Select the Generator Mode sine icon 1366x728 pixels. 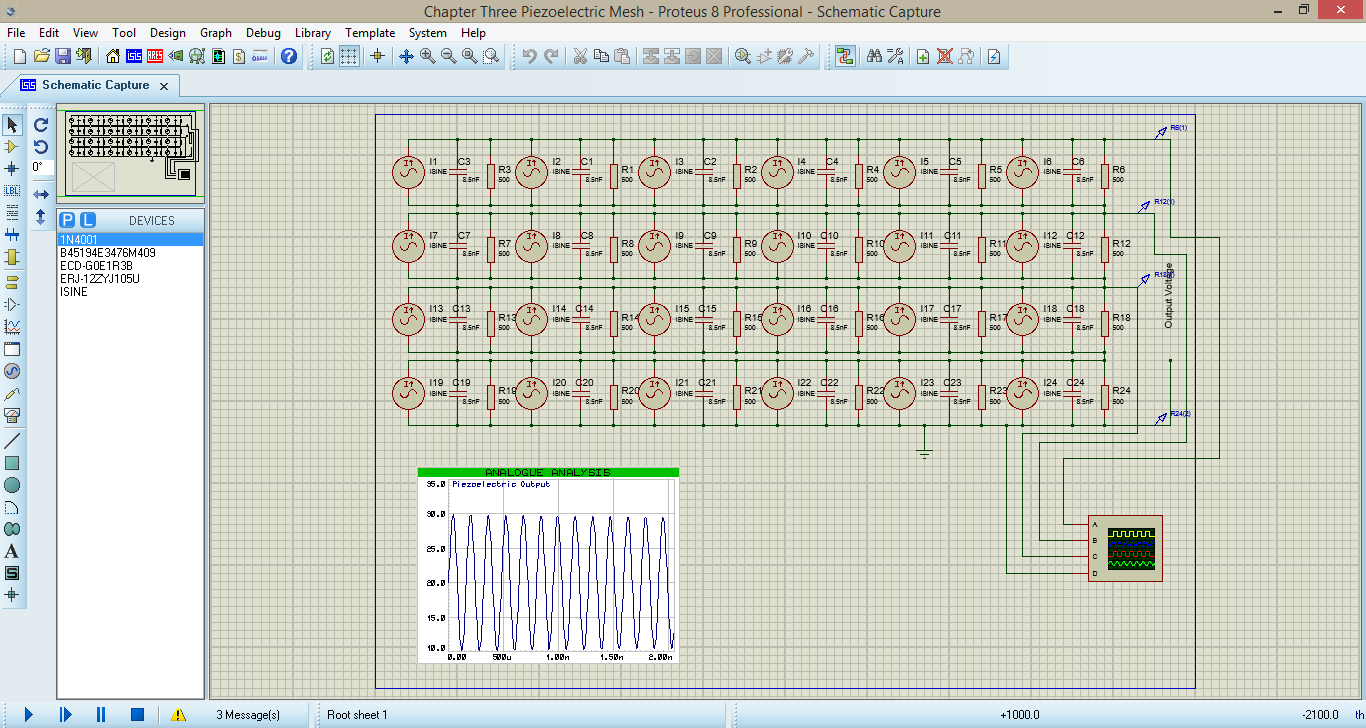tap(12, 371)
